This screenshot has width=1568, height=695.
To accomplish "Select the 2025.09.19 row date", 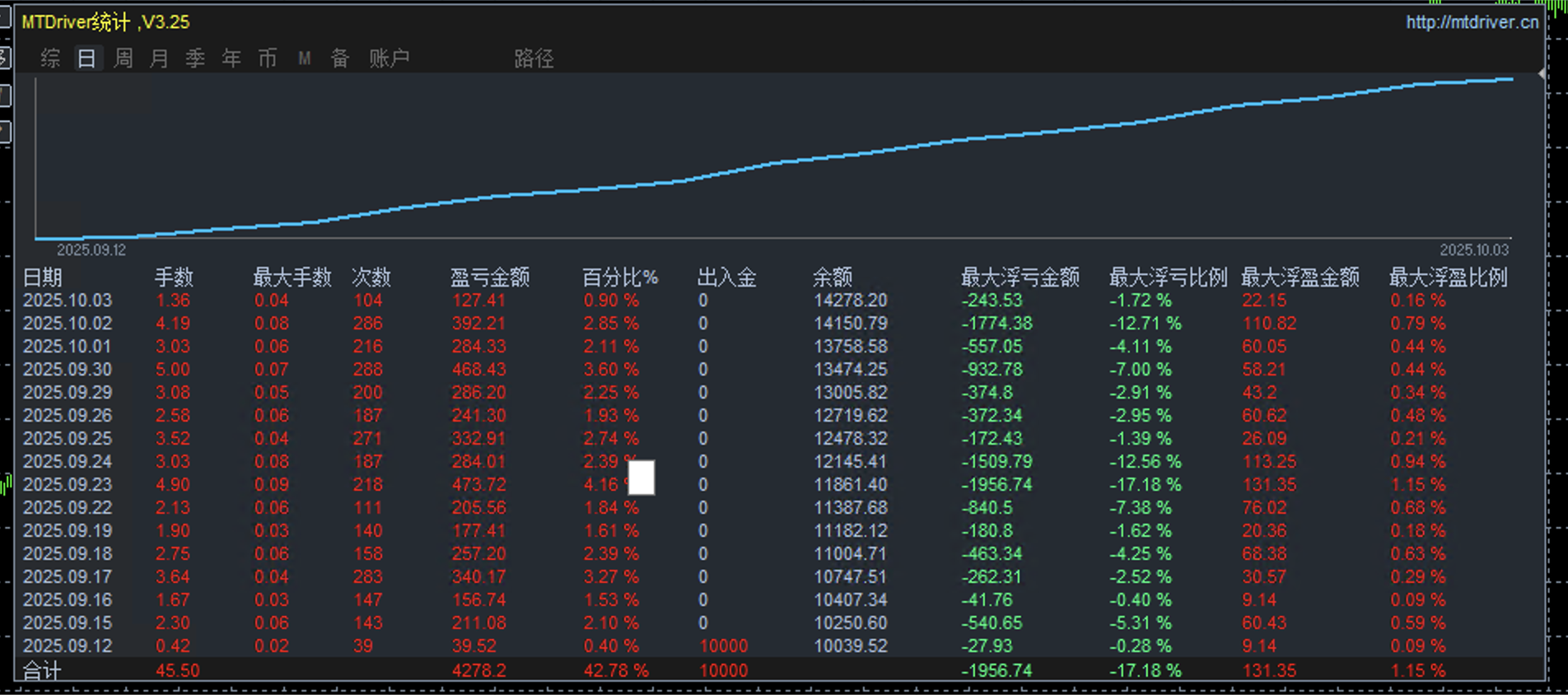I will click(68, 531).
